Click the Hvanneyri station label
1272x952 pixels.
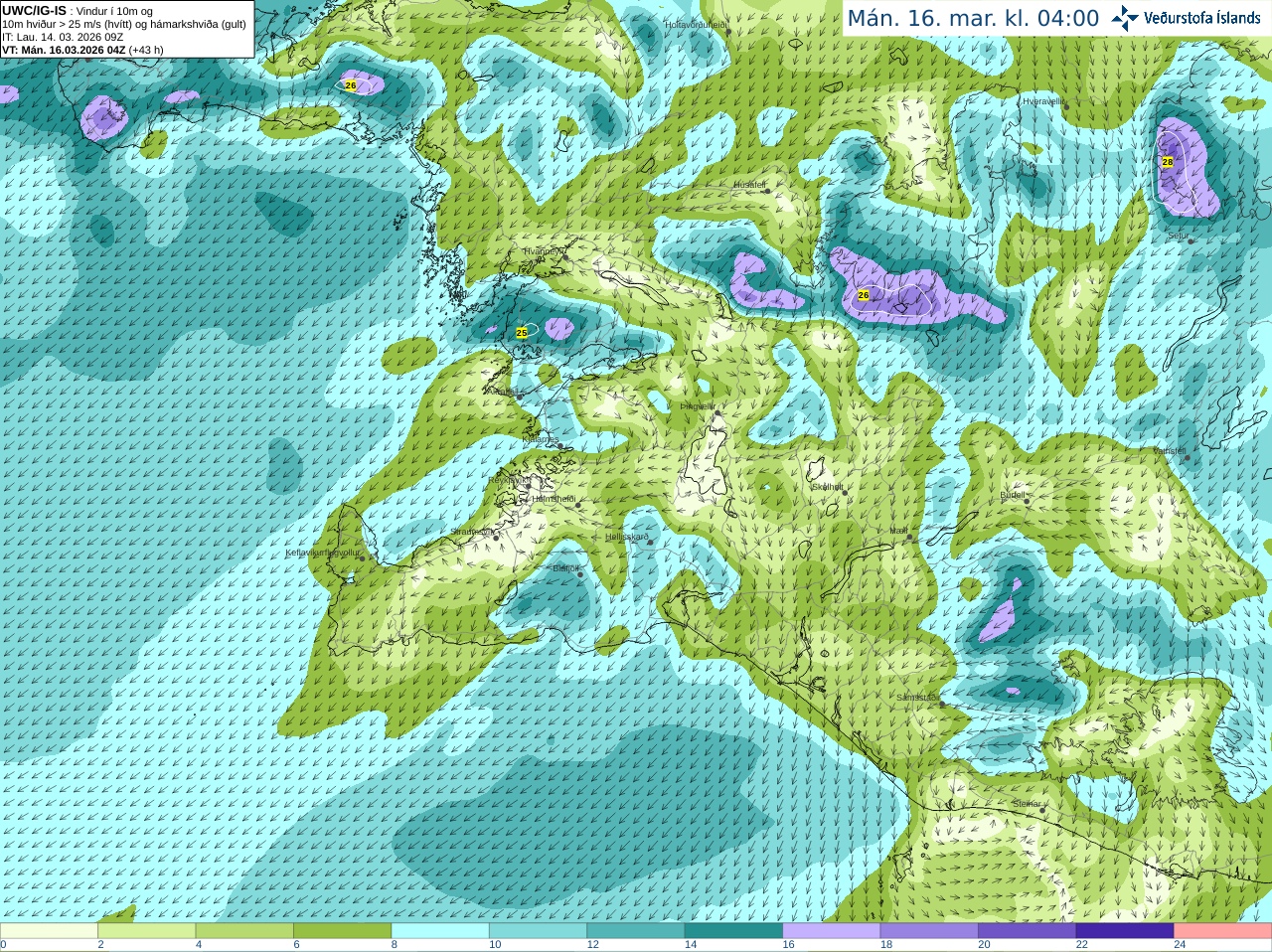544,251
